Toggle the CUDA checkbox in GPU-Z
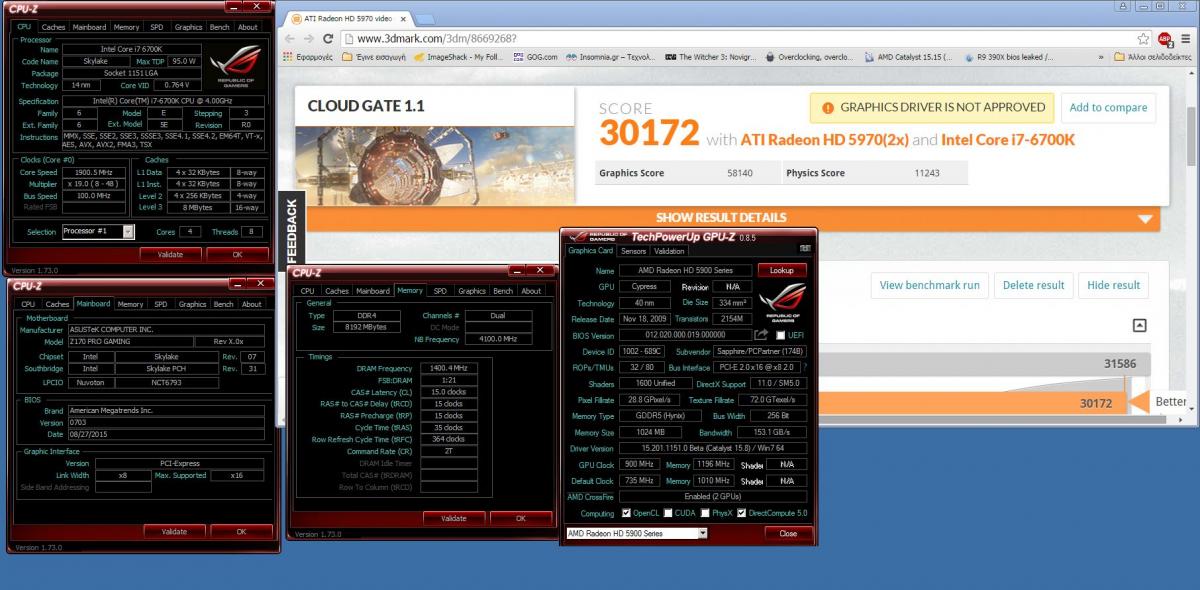Viewport: 1200px width, 590px height. [x=668, y=513]
